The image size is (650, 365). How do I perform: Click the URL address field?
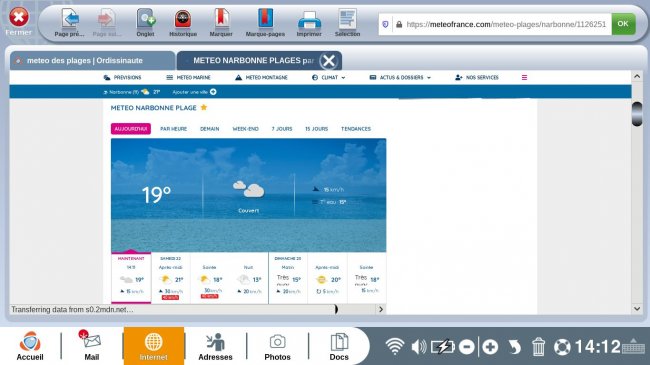pyautogui.click(x=495, y=24)
